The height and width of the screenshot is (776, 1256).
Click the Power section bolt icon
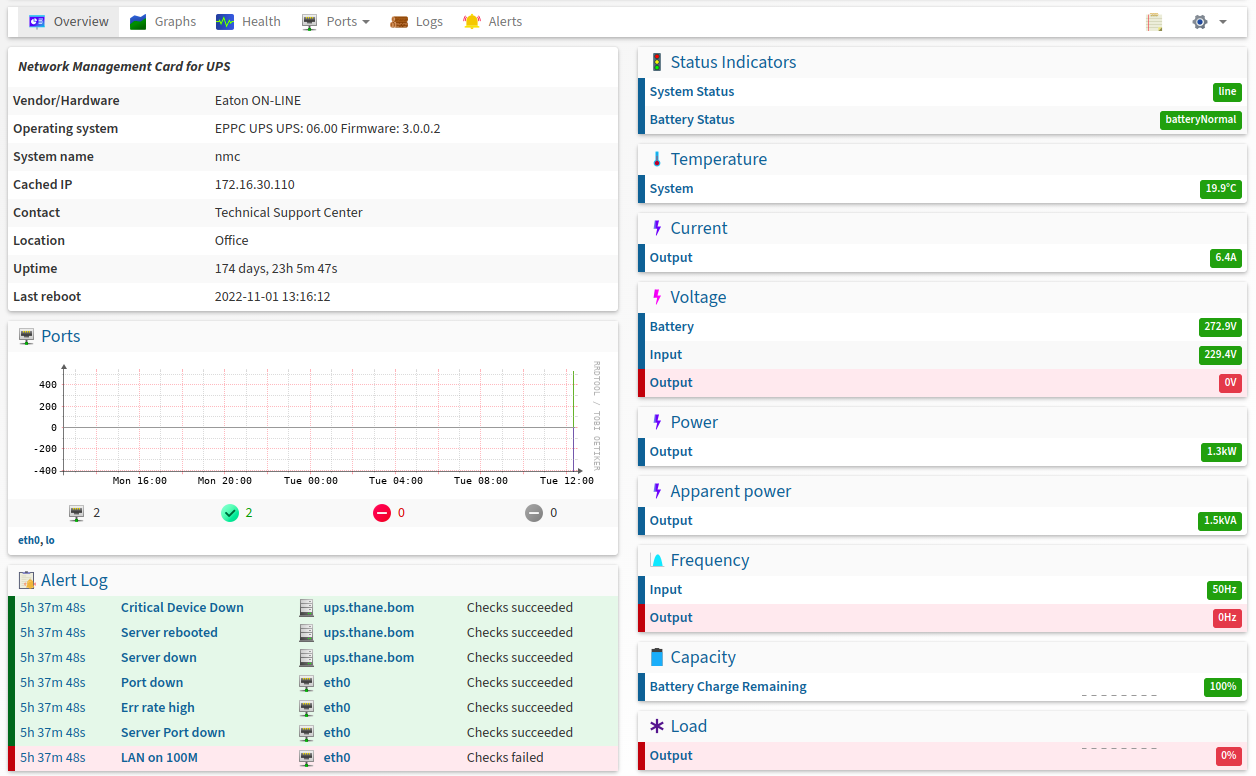657,422
